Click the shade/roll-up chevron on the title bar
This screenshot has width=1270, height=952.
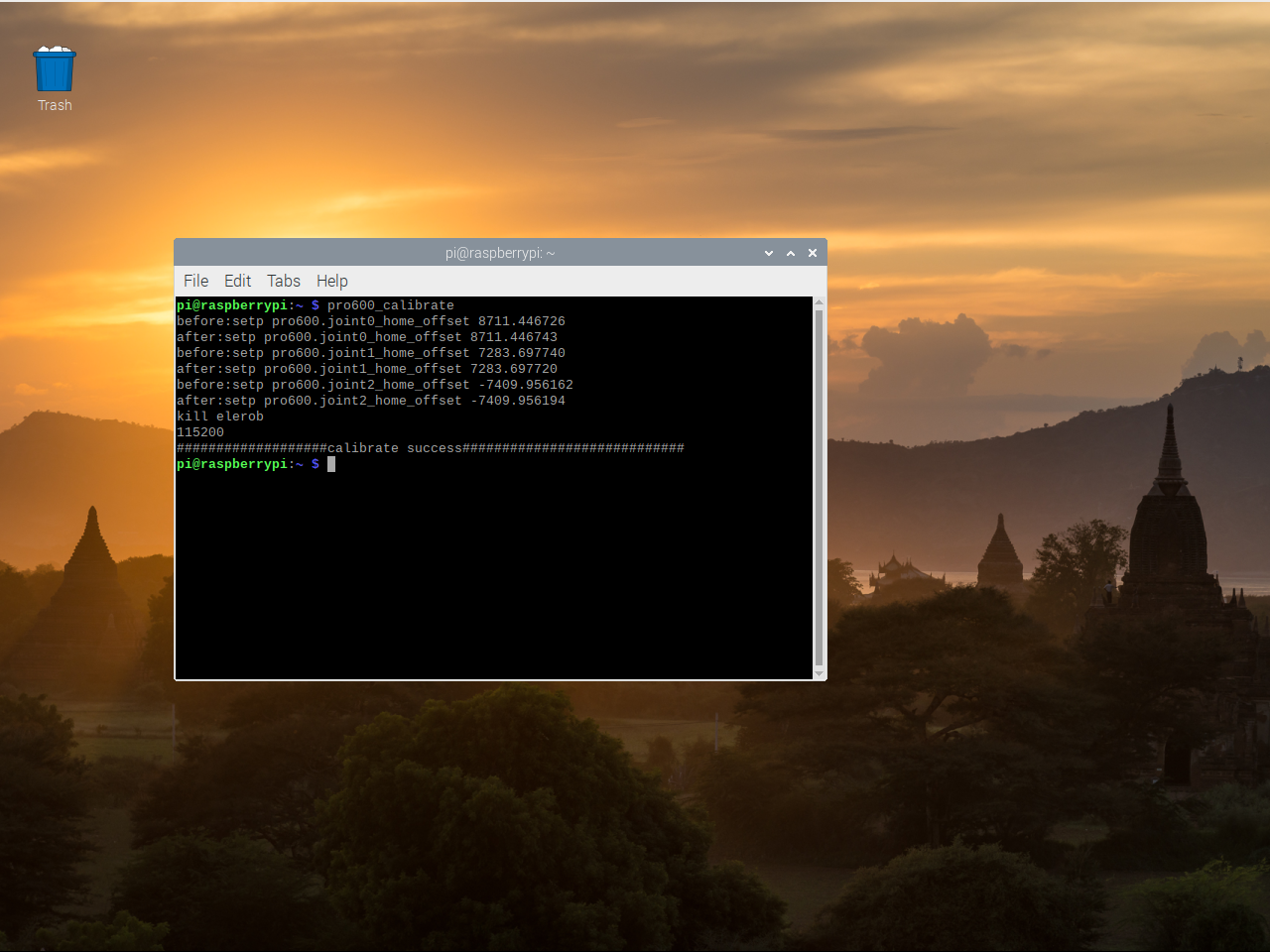click(x=769, y=253)
